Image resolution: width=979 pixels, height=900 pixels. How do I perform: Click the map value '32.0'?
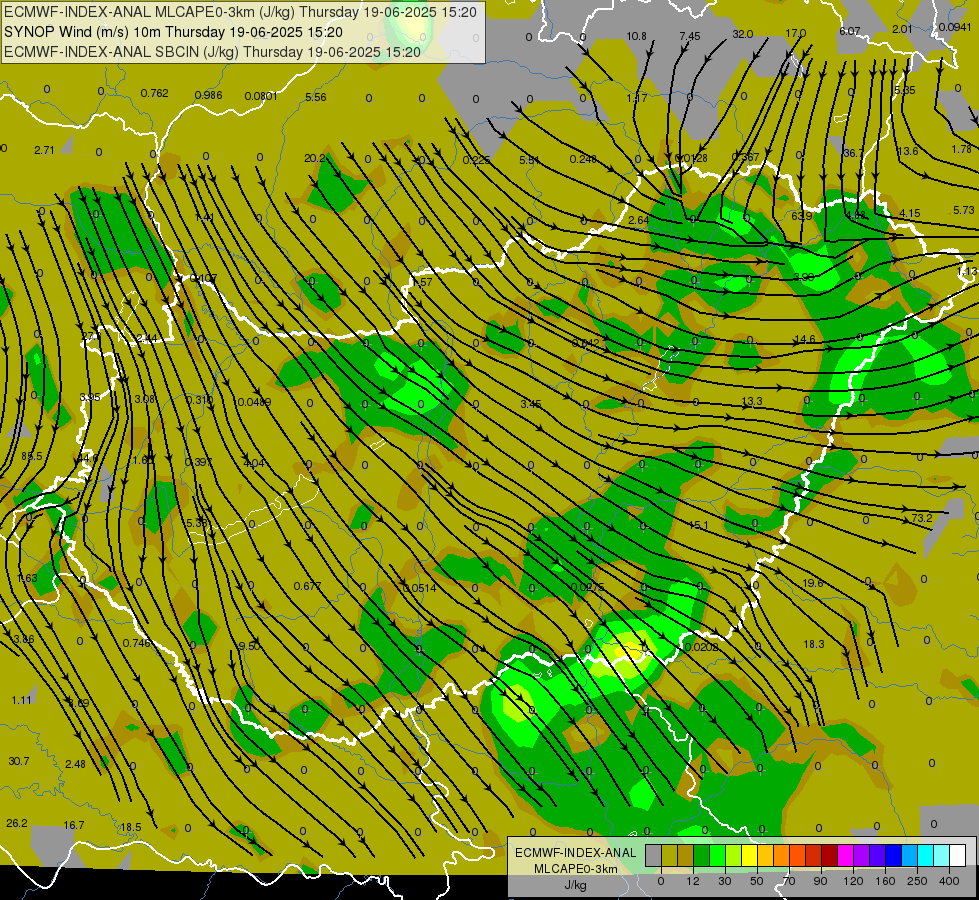tap(742, 34)
